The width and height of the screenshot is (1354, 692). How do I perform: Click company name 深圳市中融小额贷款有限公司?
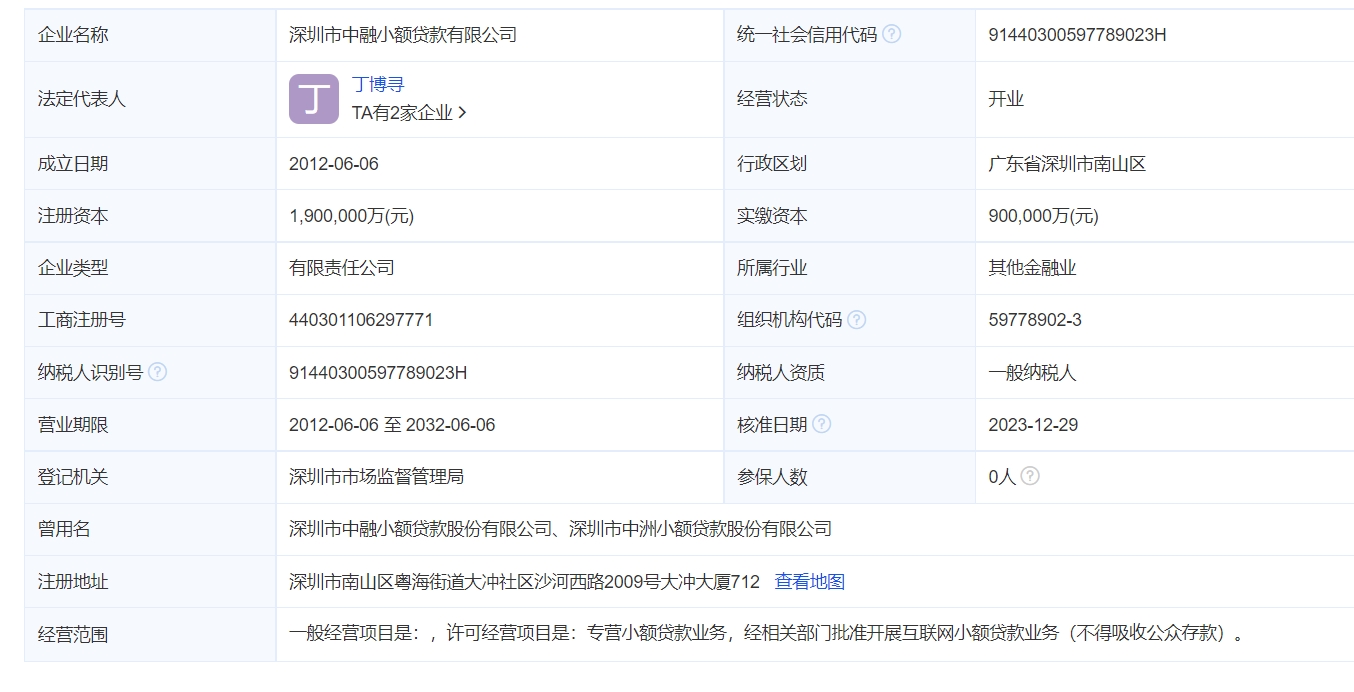click(x=403, y=35)
